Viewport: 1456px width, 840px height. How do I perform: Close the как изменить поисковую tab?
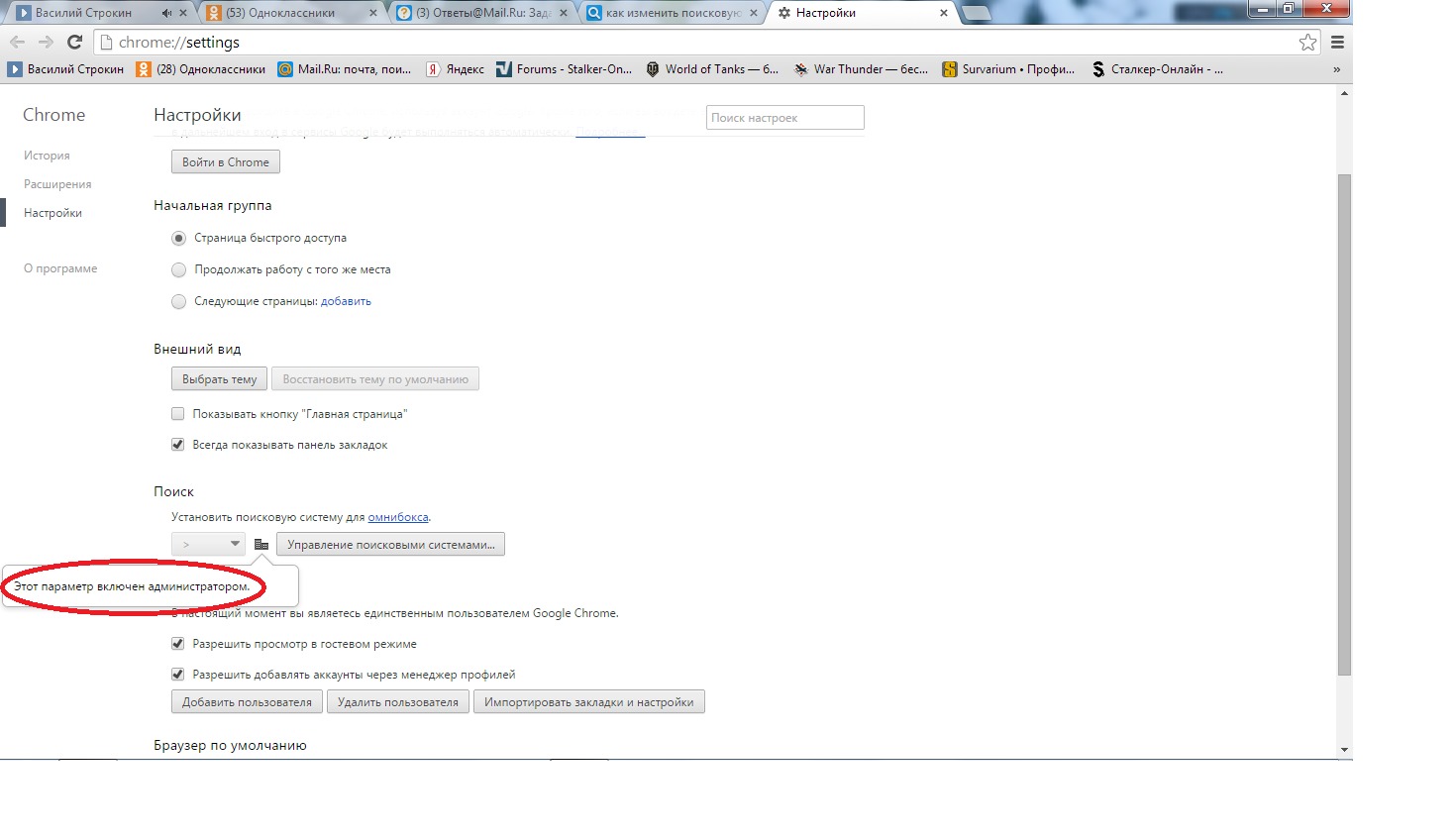coord(753,13)
